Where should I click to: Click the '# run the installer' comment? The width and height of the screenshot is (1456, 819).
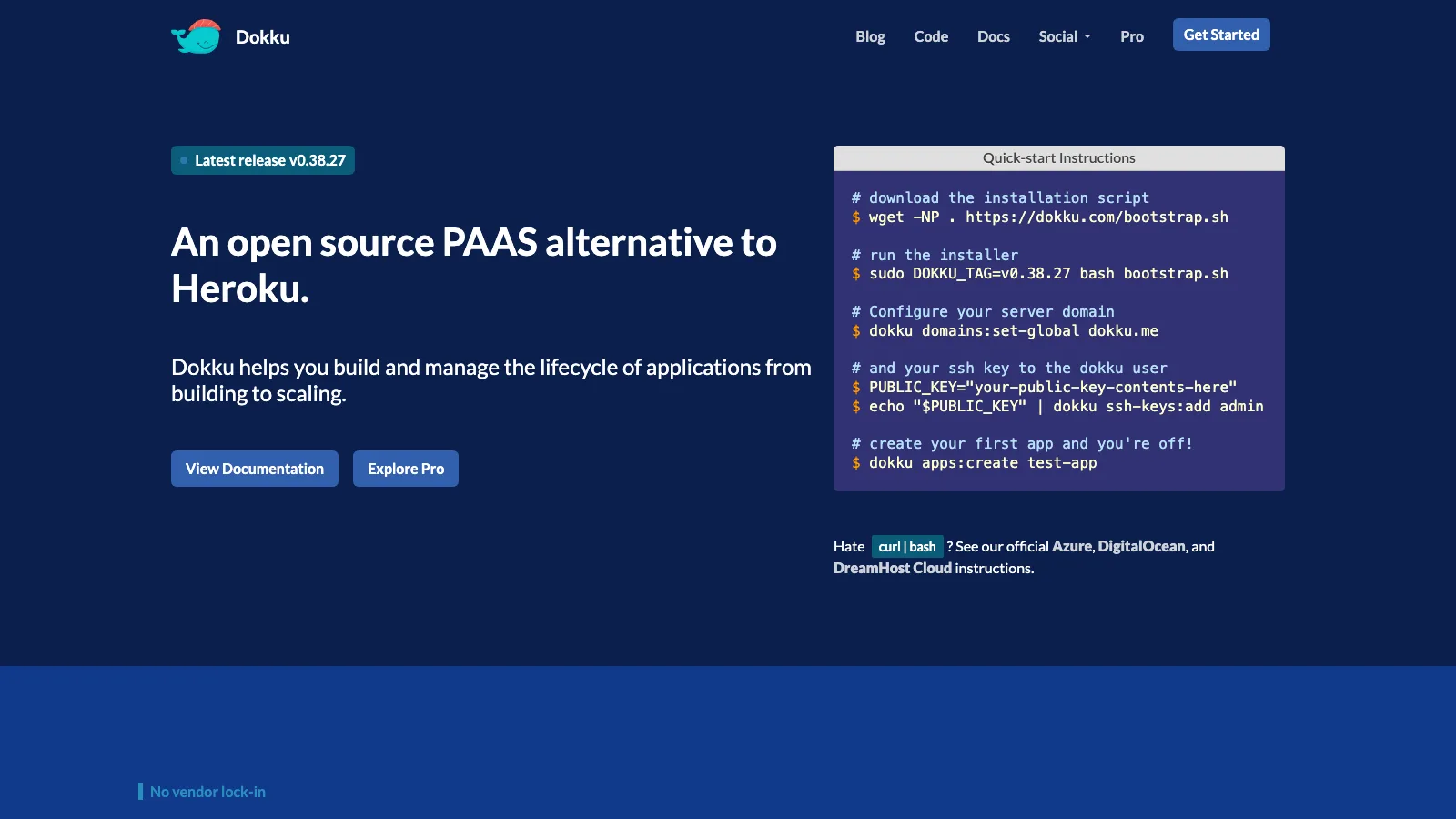point(935,255)
